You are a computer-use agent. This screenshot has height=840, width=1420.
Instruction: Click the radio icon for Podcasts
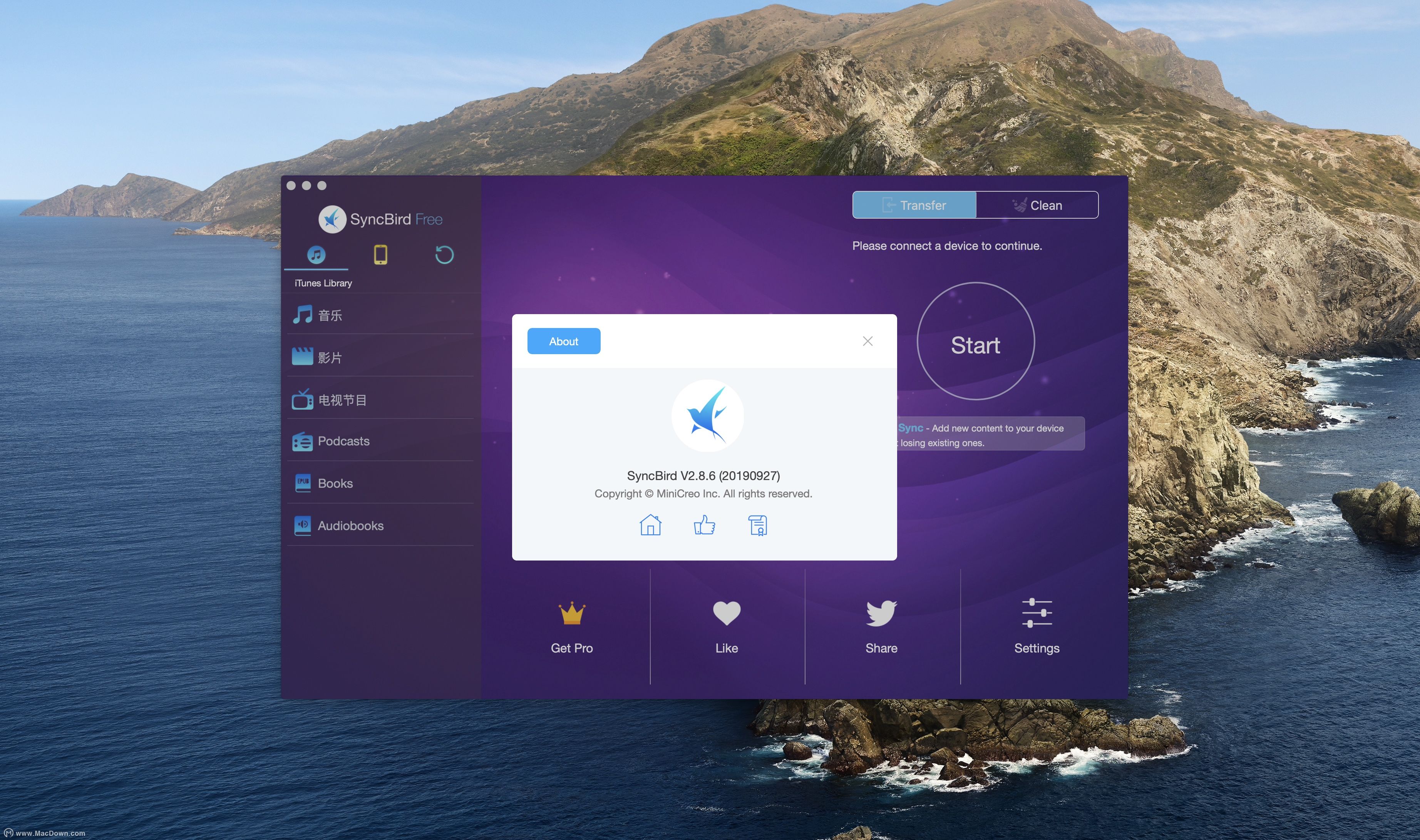[x=302, y=442]
